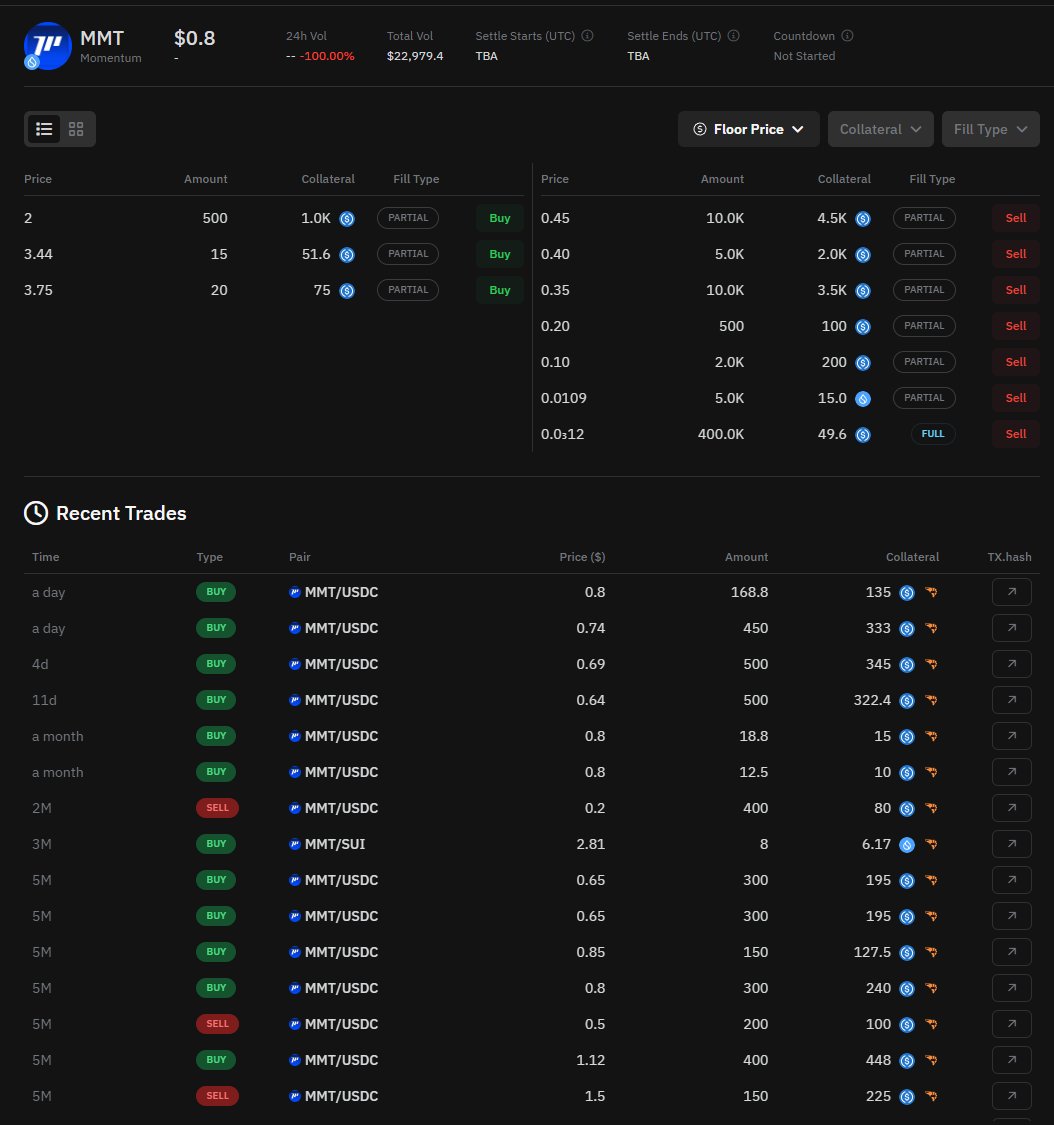Click Sell on the 400.0K amount order
Viewport: 1054px width, 1125px height.
1015,434
